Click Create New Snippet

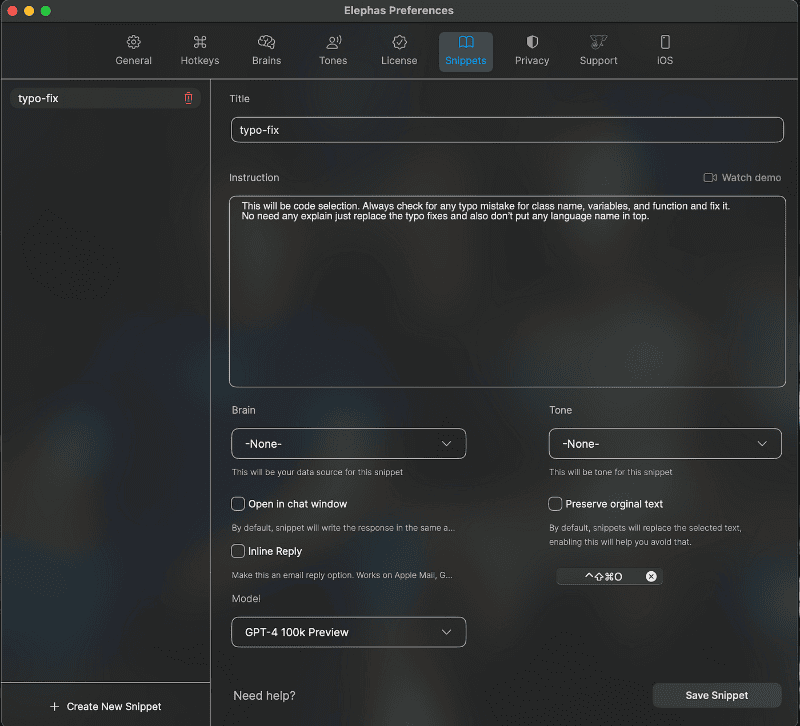tap(105, 706)
